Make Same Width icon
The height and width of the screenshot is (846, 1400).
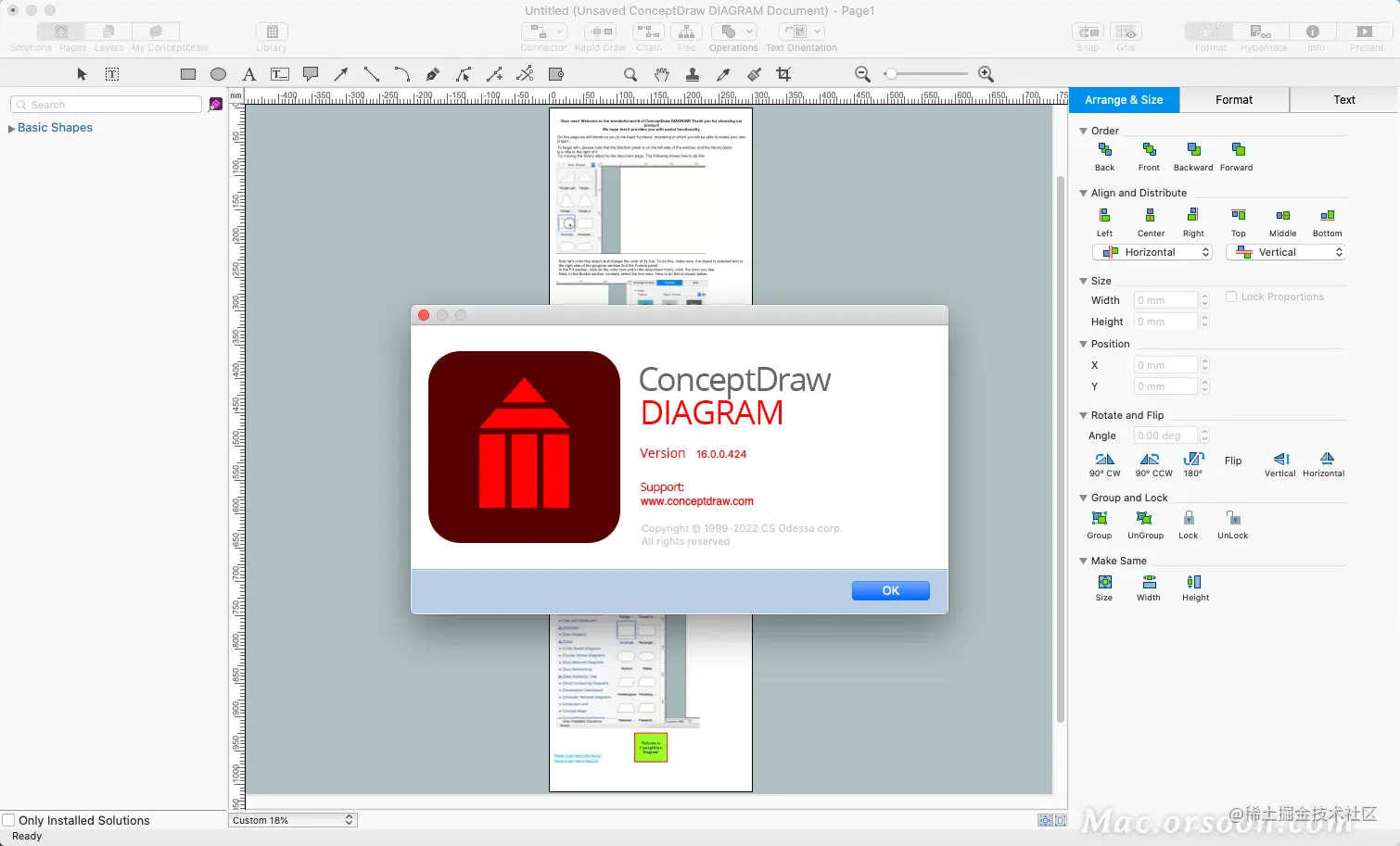point(1150,582)
